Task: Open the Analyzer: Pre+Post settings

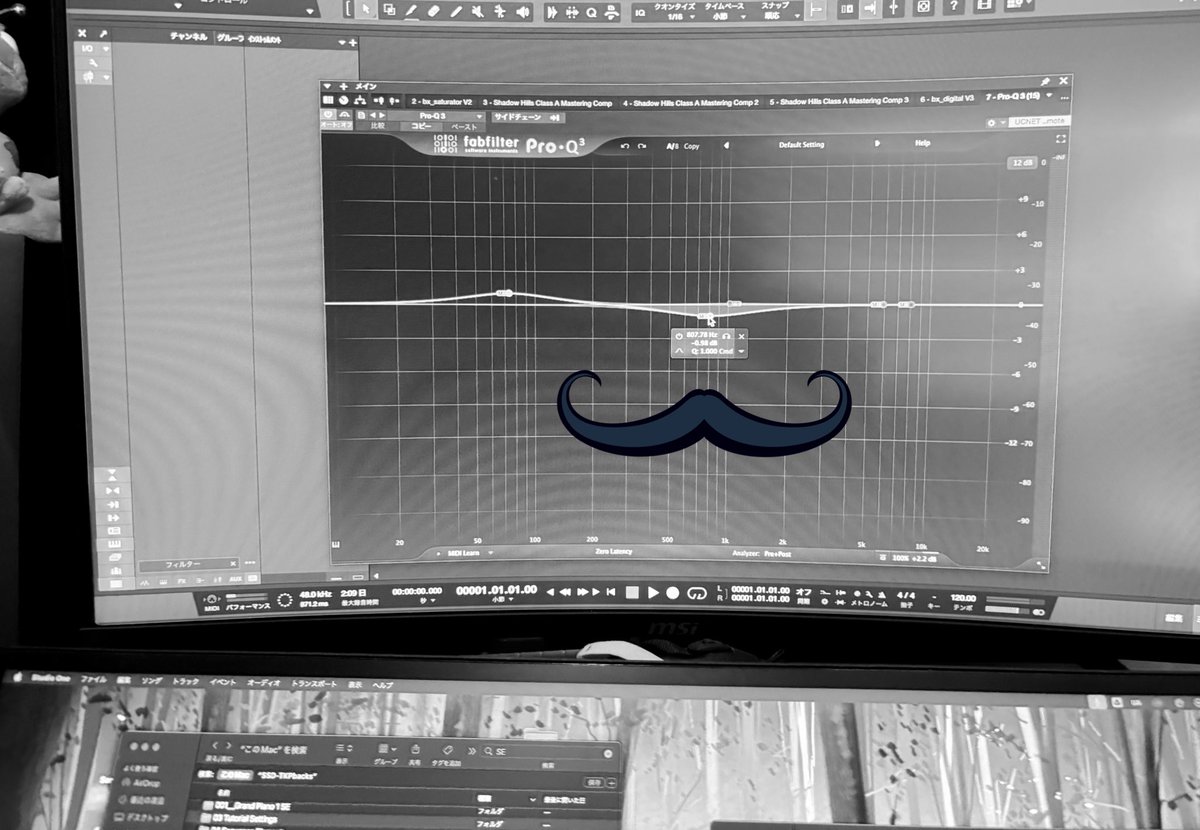Action: (x=761, y=552)
